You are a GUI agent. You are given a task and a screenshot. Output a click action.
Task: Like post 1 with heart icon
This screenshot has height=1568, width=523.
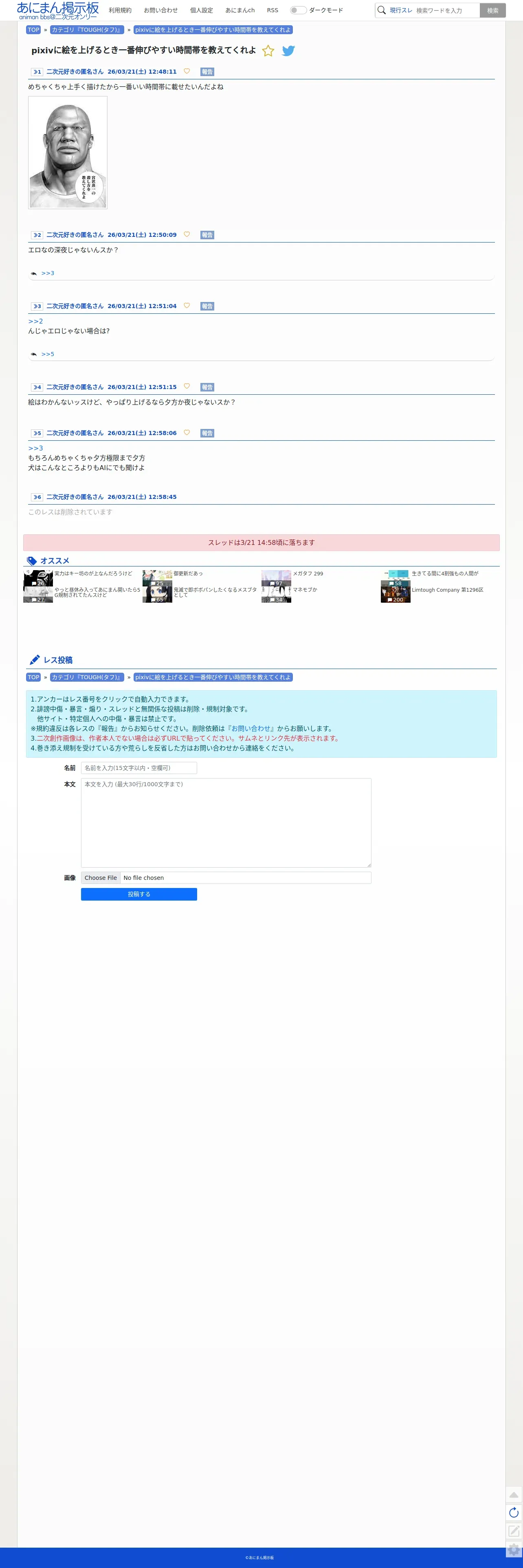click(187, 71)
